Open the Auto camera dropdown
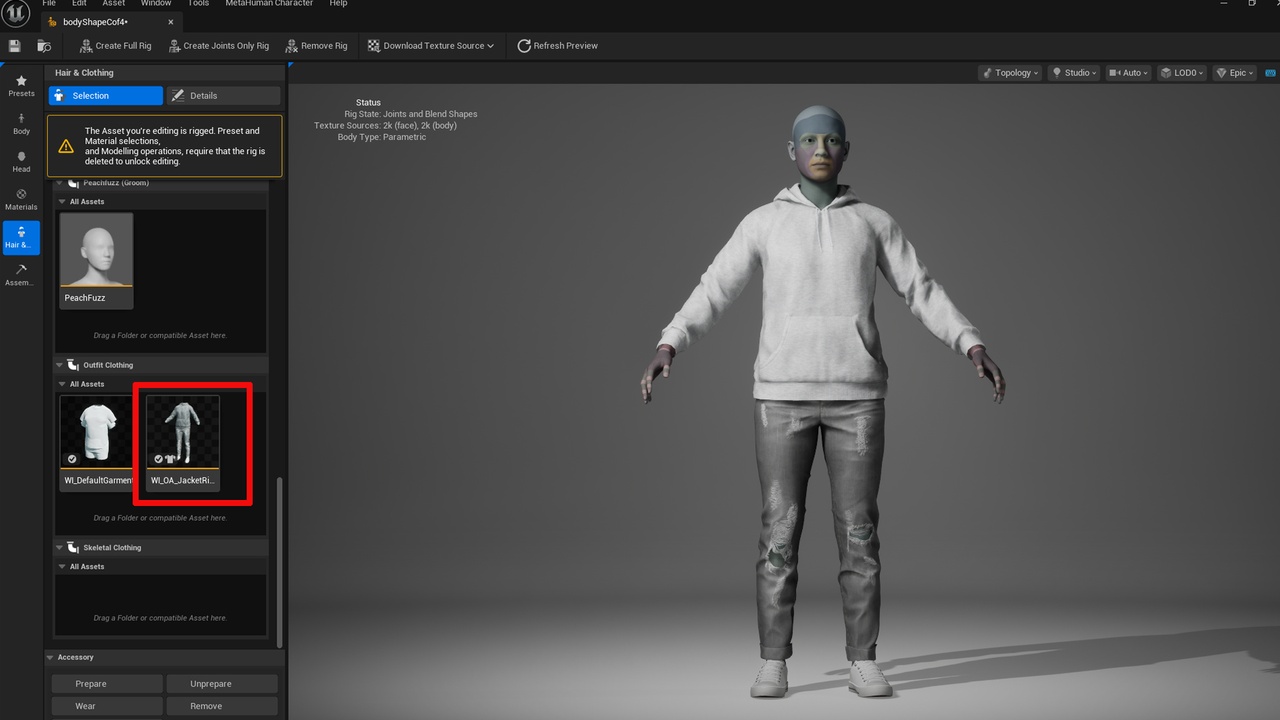This screenshot has width=1280, height=720. [1128, 73]
